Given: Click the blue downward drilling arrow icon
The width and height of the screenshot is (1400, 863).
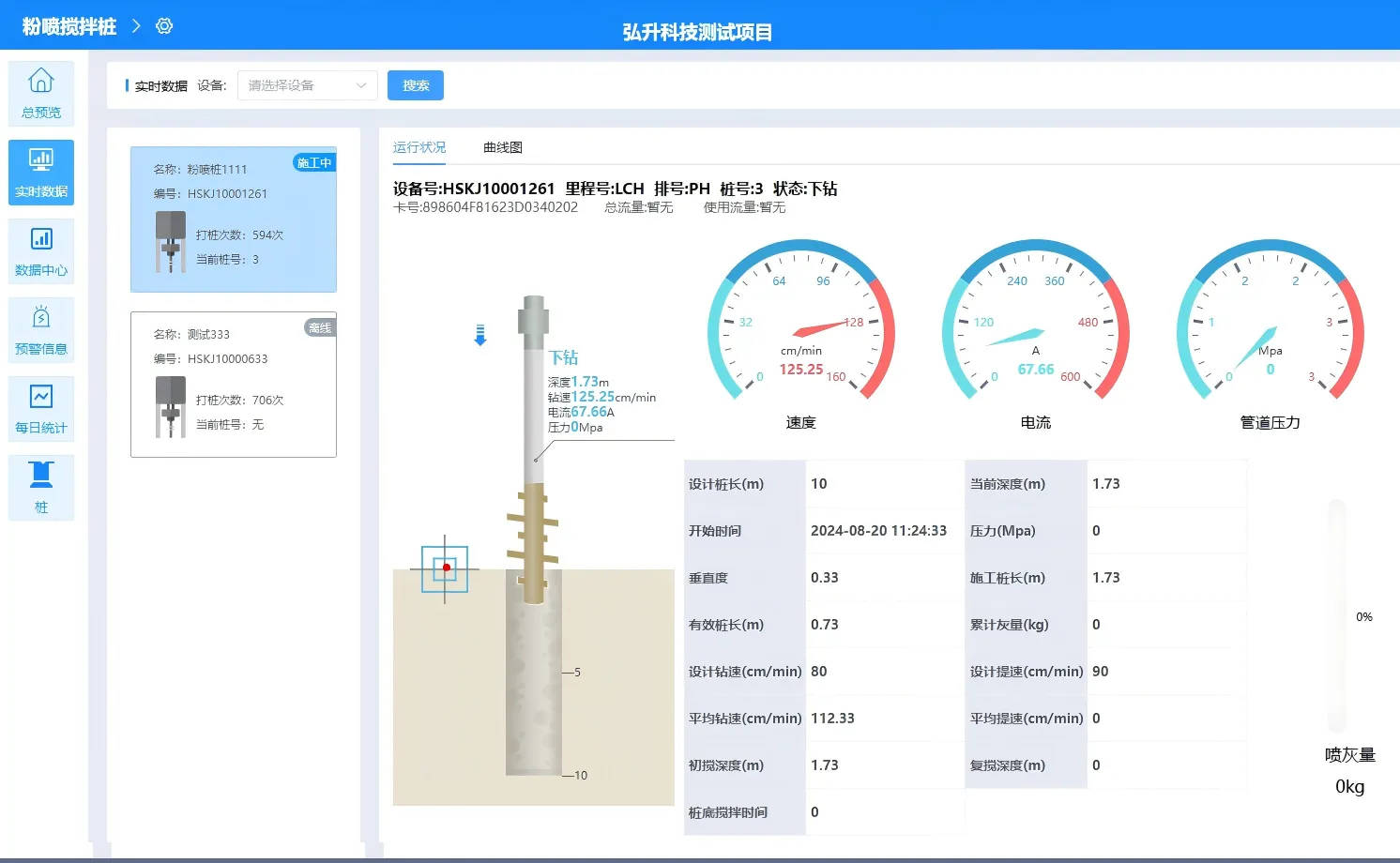Looking at the screenshot, I should pos(480,335).
